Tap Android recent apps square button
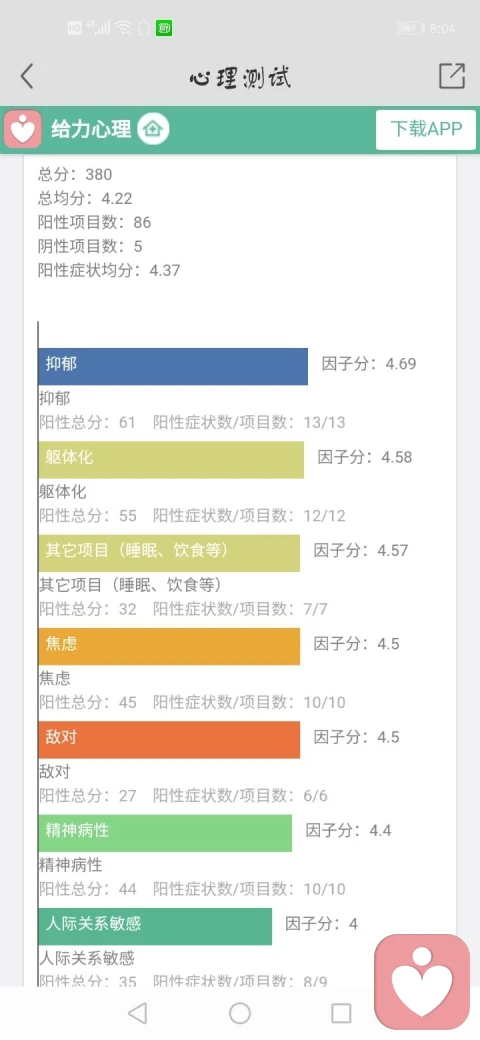Viewport: 480px width, 1040px height. pos(341,1013)
